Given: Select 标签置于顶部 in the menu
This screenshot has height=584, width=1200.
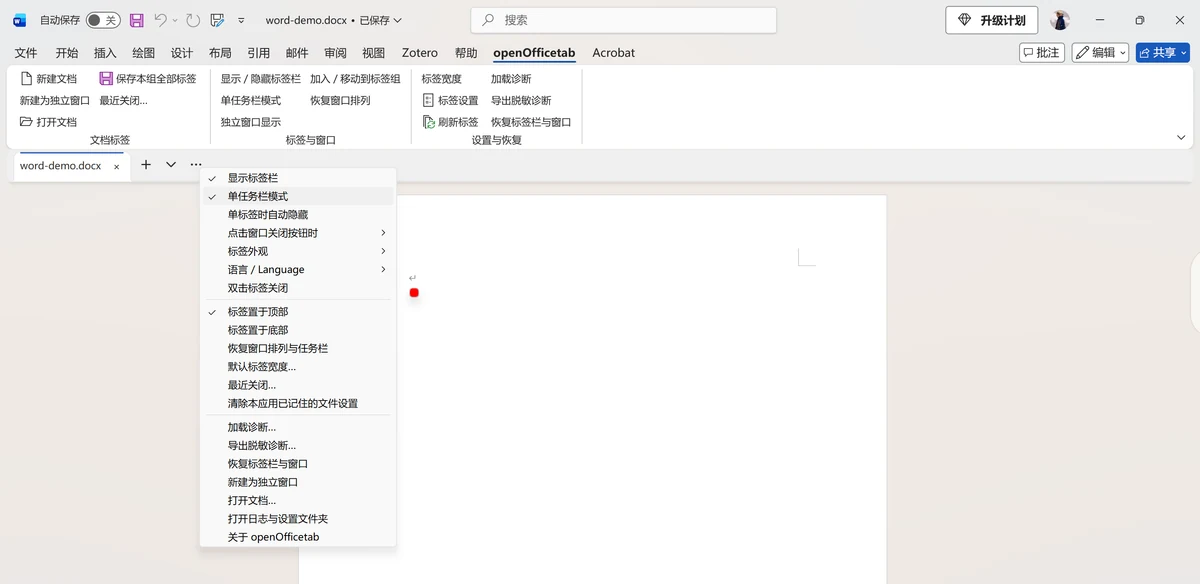Looking at the screenshot, I should [298, 312].
